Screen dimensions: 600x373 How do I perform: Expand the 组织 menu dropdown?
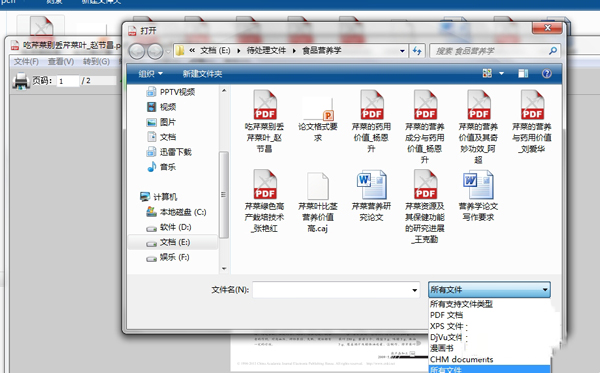pos(150,73)
